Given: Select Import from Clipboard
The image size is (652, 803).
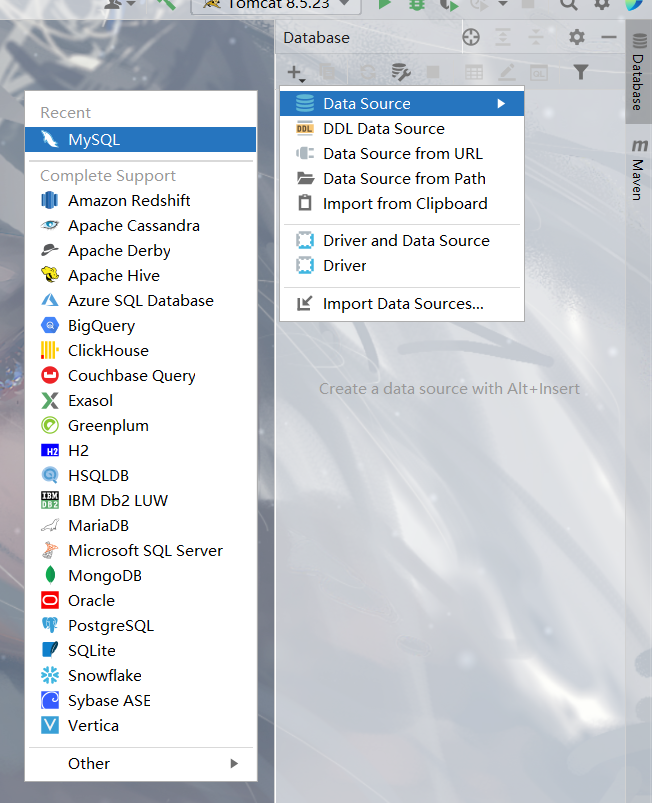Looking at the screenshot, I should [x=402, y=204].
